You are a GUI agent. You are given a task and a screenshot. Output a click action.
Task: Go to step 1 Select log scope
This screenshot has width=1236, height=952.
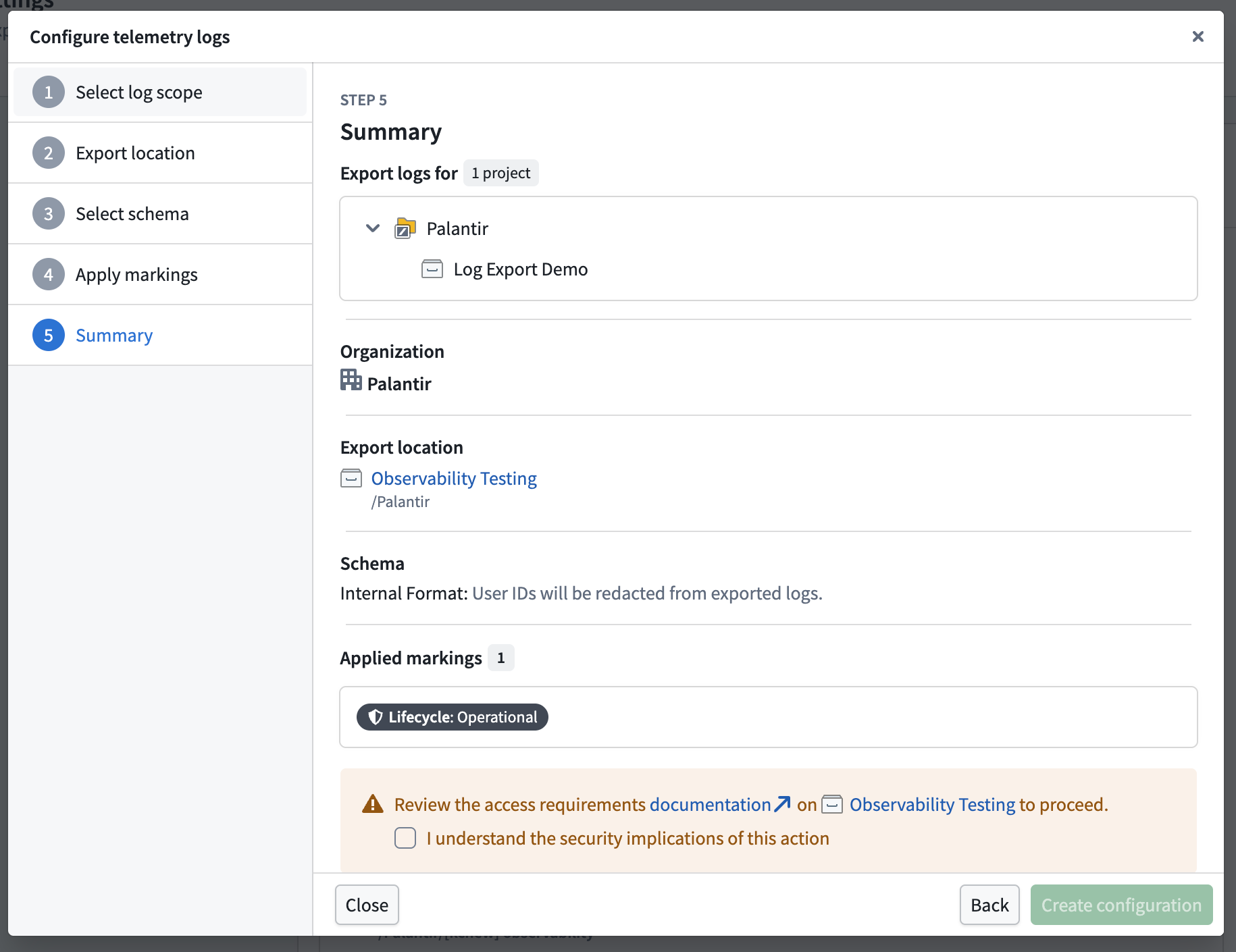[x=160, y=92]
